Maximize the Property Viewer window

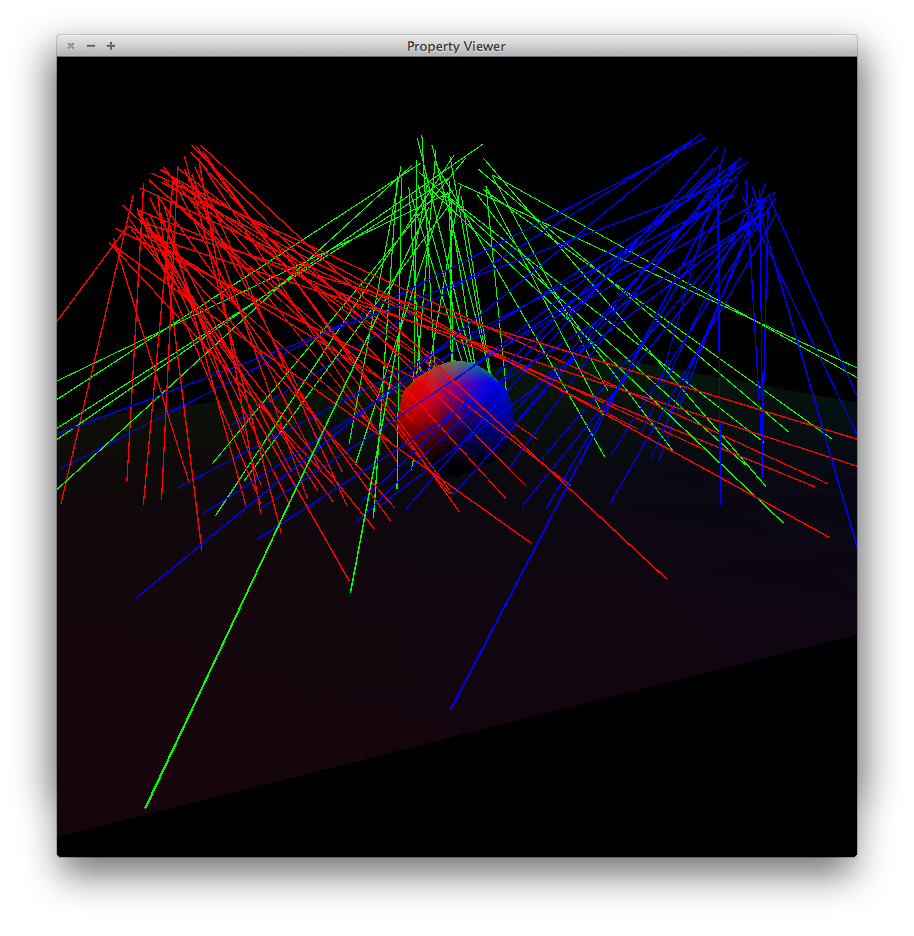111,46
